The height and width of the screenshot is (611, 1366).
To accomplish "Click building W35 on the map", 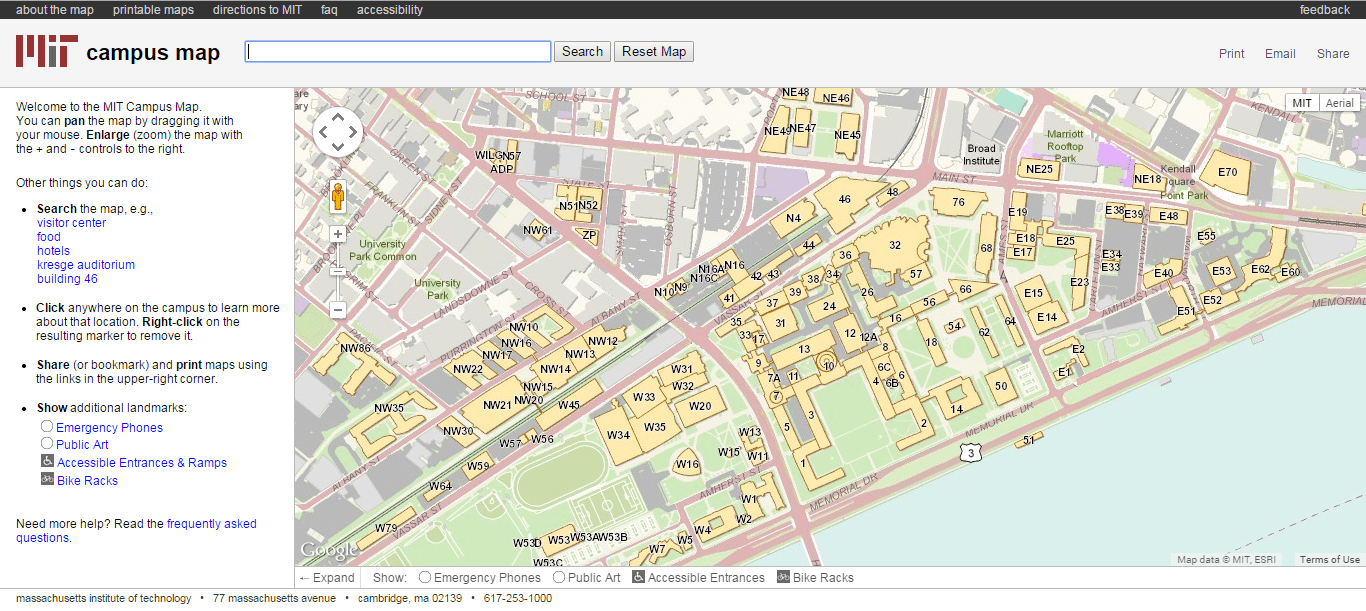I will (654, 427).
